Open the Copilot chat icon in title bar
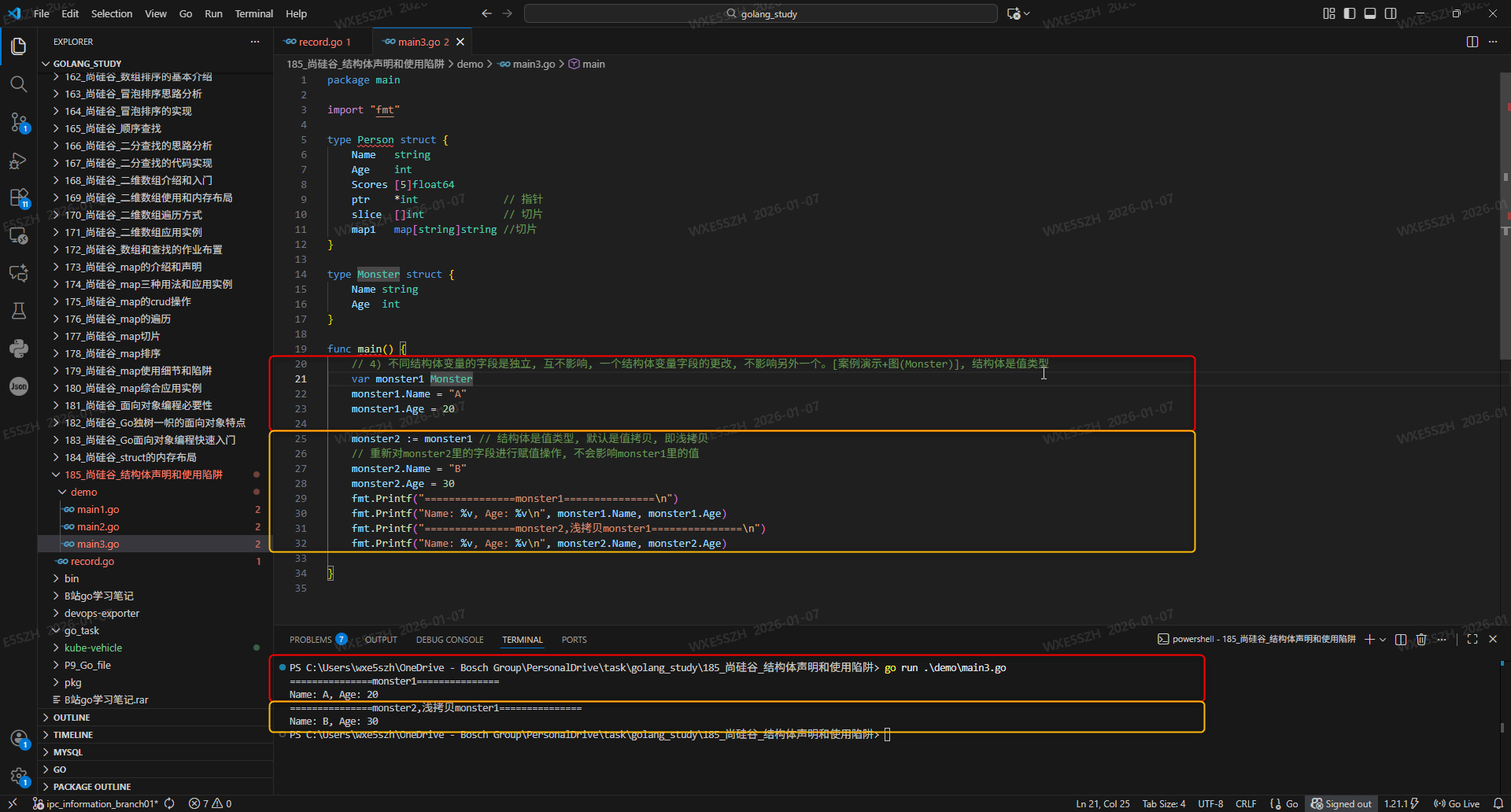This screenshot has height=812, width=1511. pyautogui.click(x=1014, y=13)
